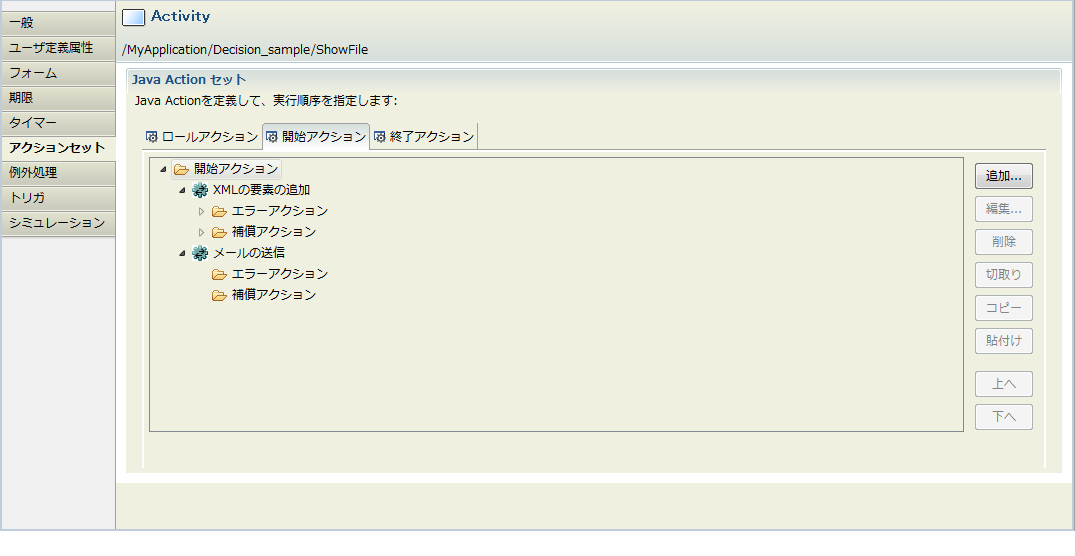Select 補償アクション label under メールの送信
Image resolution: width=1075 pixels, height=556 pixels.
pyautogui.click(x=274, y=295)
